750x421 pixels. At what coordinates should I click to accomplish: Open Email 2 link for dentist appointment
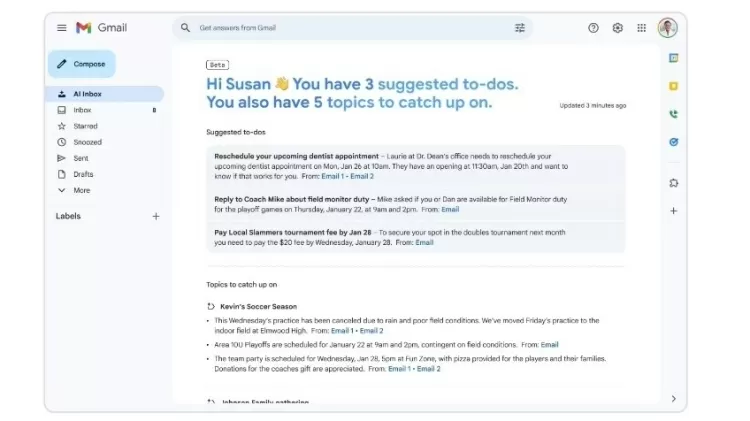tap(362, 176)
